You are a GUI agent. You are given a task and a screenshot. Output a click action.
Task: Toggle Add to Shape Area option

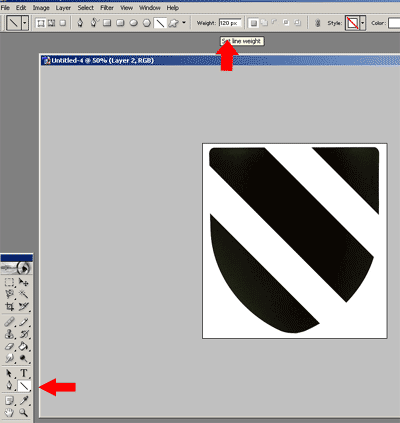coord(264,23)
